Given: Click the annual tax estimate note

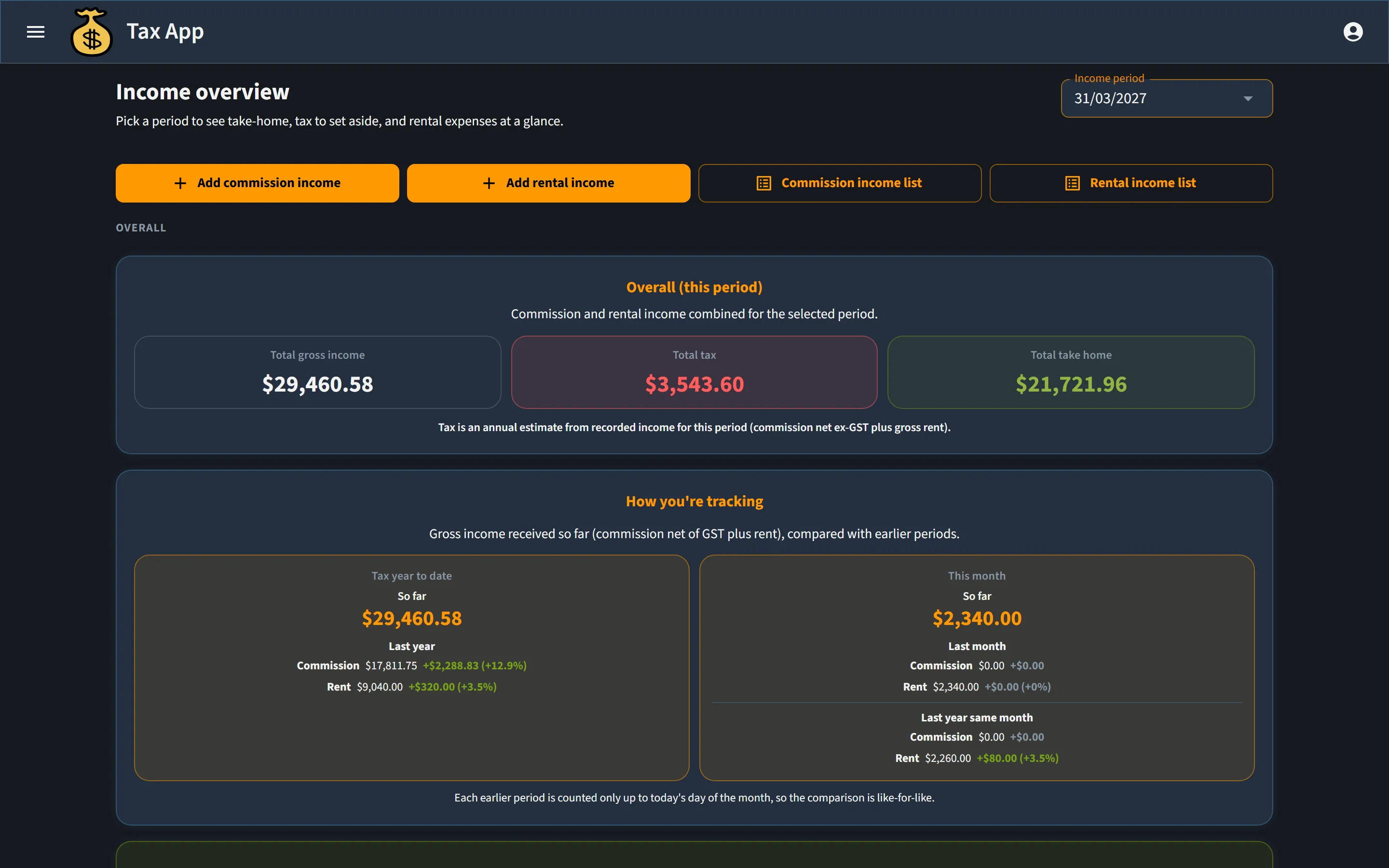Looking at the screenshot, I should click(694, 427).
